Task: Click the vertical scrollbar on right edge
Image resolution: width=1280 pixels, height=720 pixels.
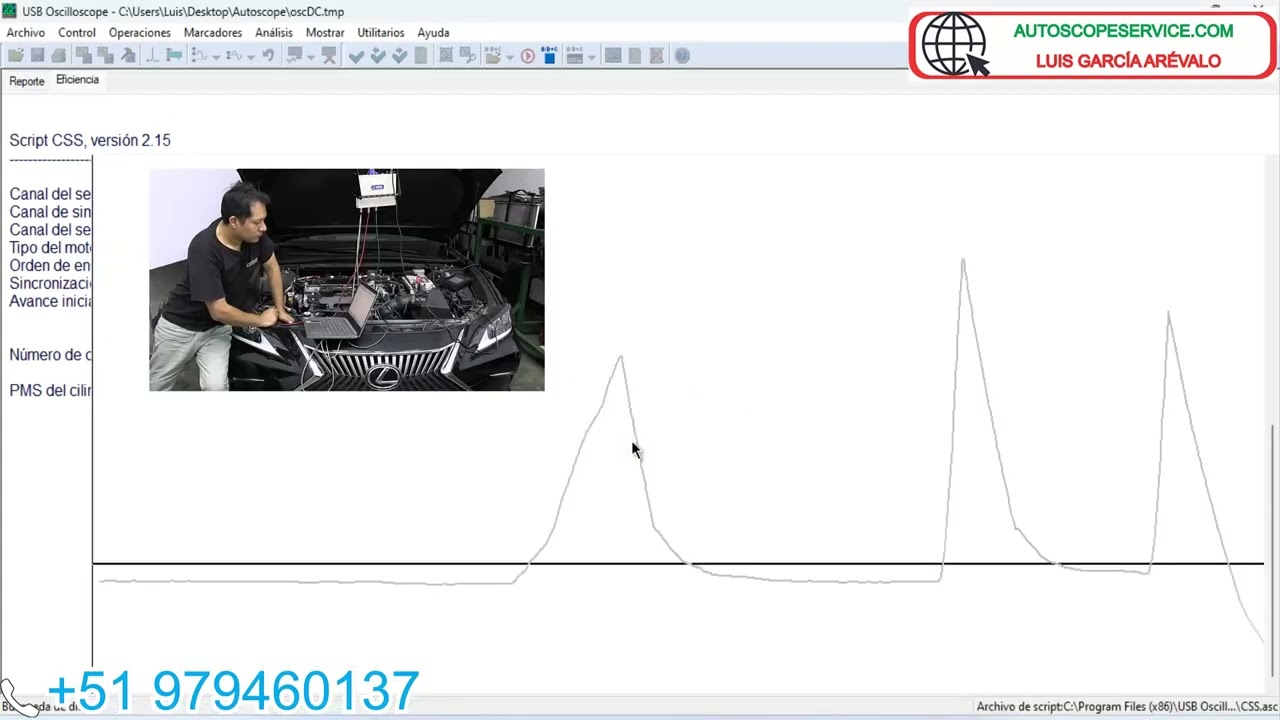Action: (x=1273, y=550)
